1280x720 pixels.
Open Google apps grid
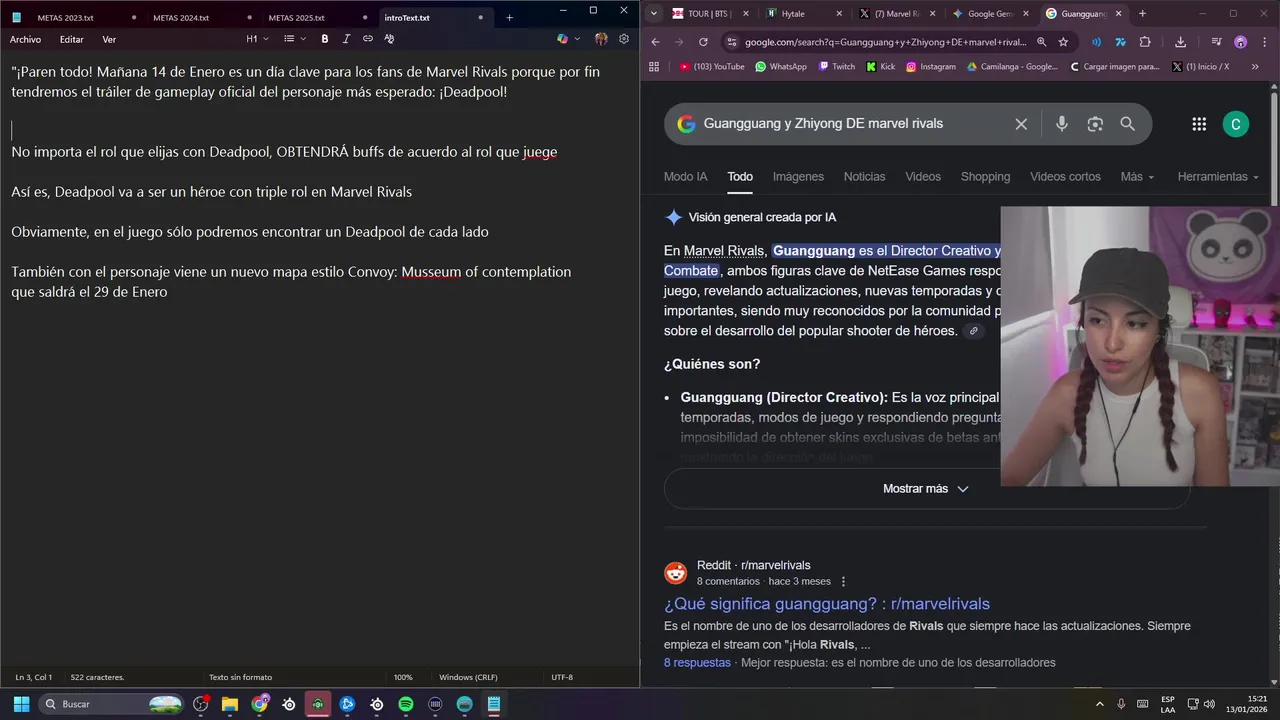(x=1199, y=124)
